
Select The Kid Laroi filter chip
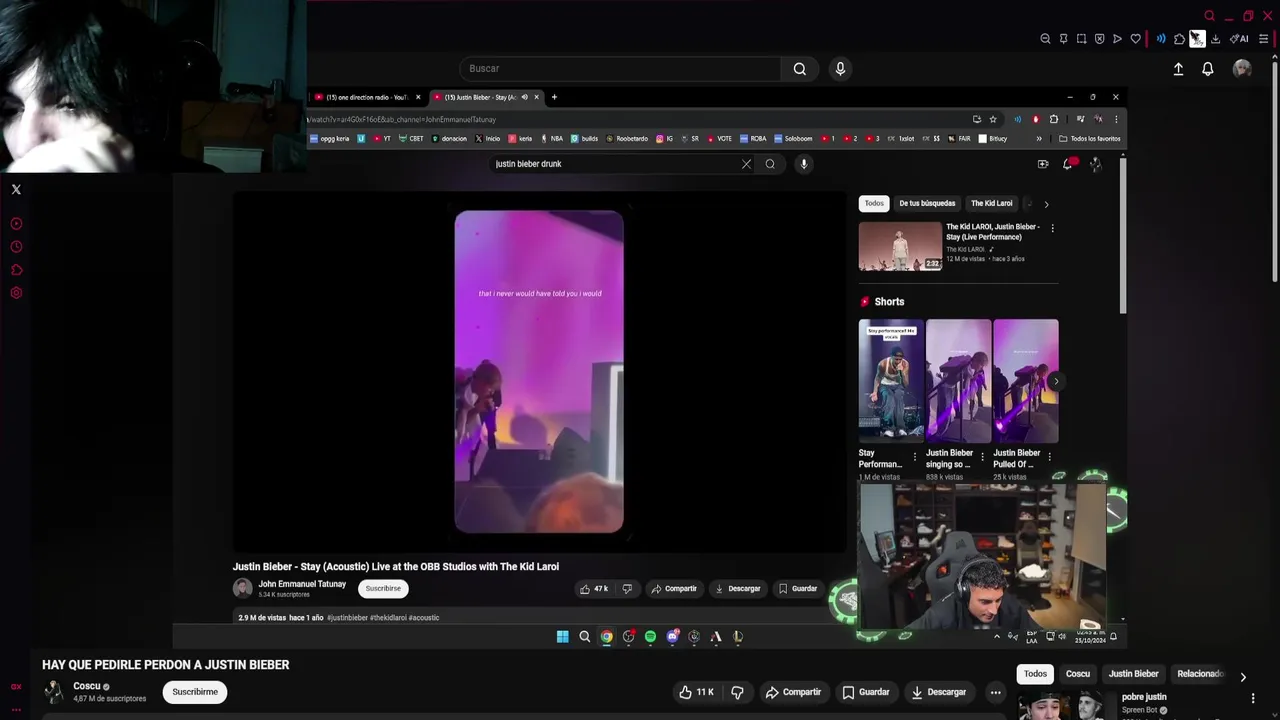tap(992, 203)
